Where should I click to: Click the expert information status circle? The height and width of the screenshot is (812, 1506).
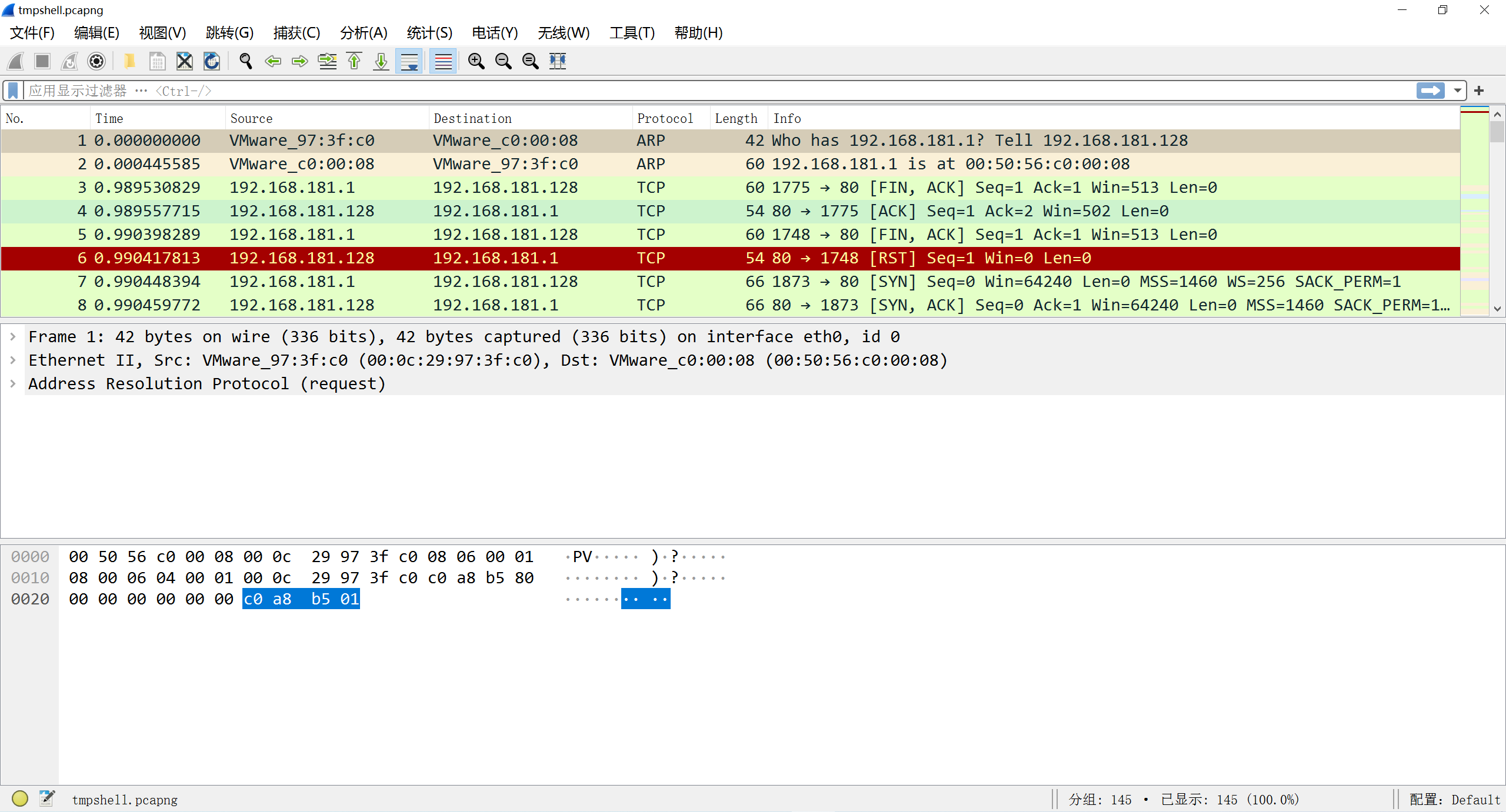tap(20, 798)
